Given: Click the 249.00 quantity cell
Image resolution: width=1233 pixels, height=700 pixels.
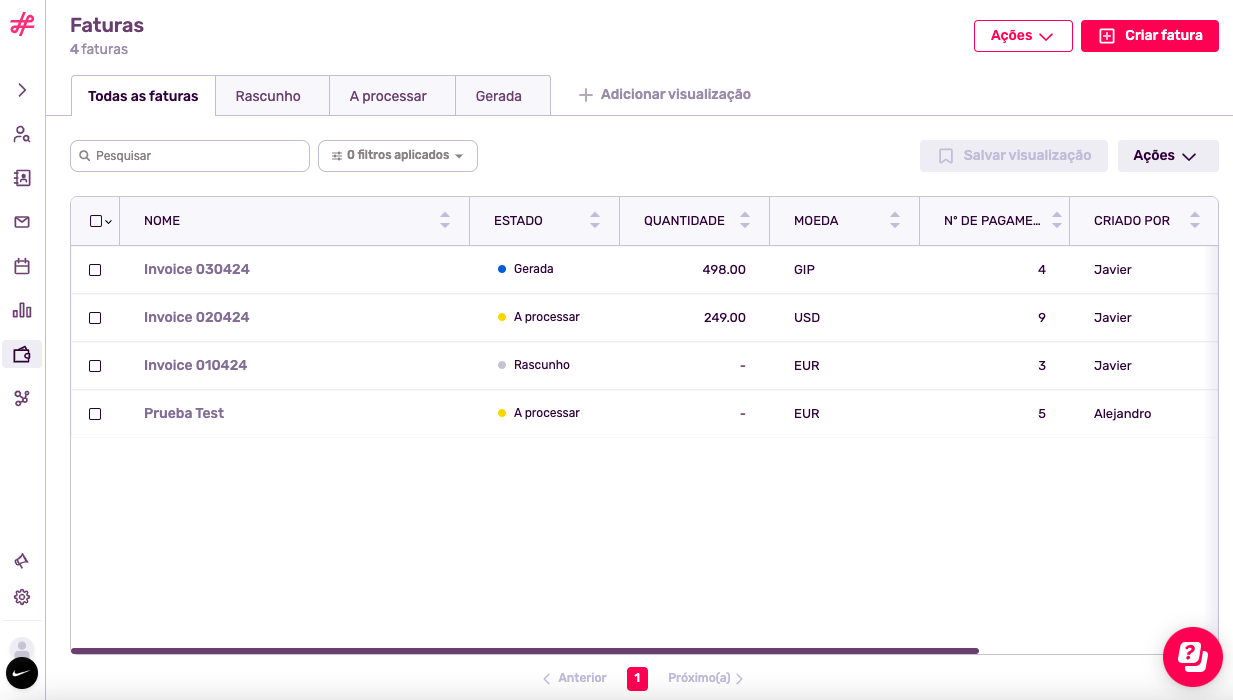Looking at the screenshot, I should (x=725, y=318).
